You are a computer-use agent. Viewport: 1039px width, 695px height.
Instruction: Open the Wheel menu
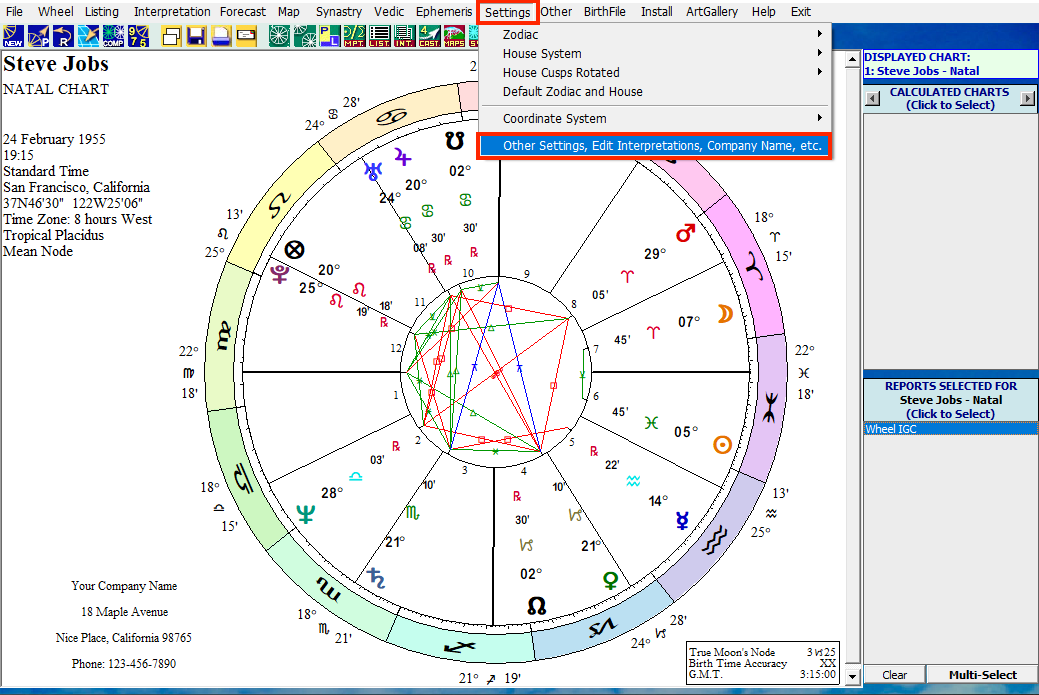[56, 12]
